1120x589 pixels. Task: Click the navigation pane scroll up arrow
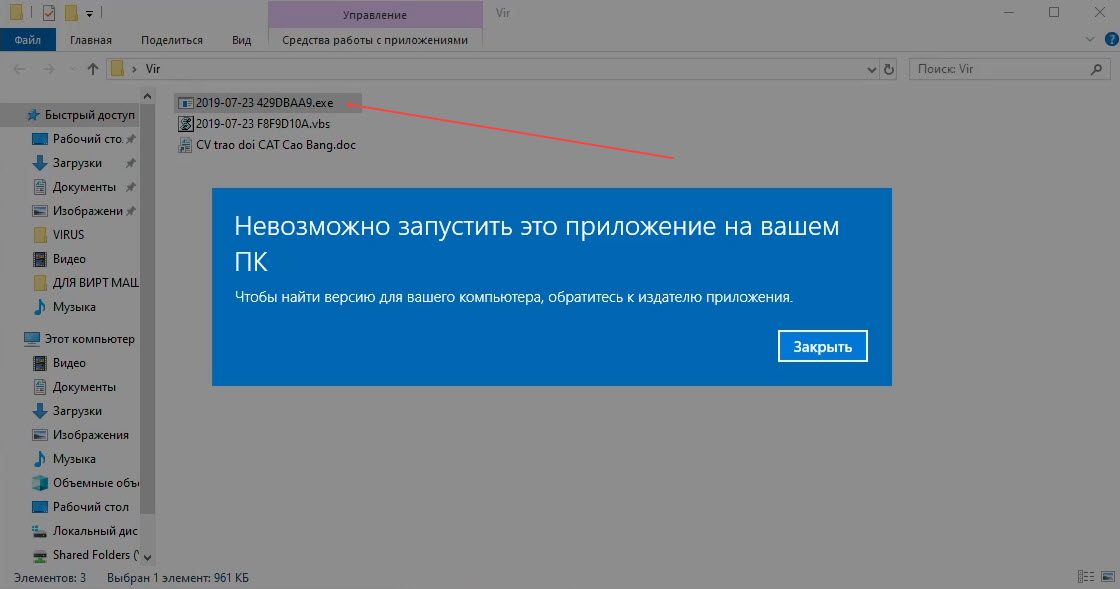pos(147,96)
